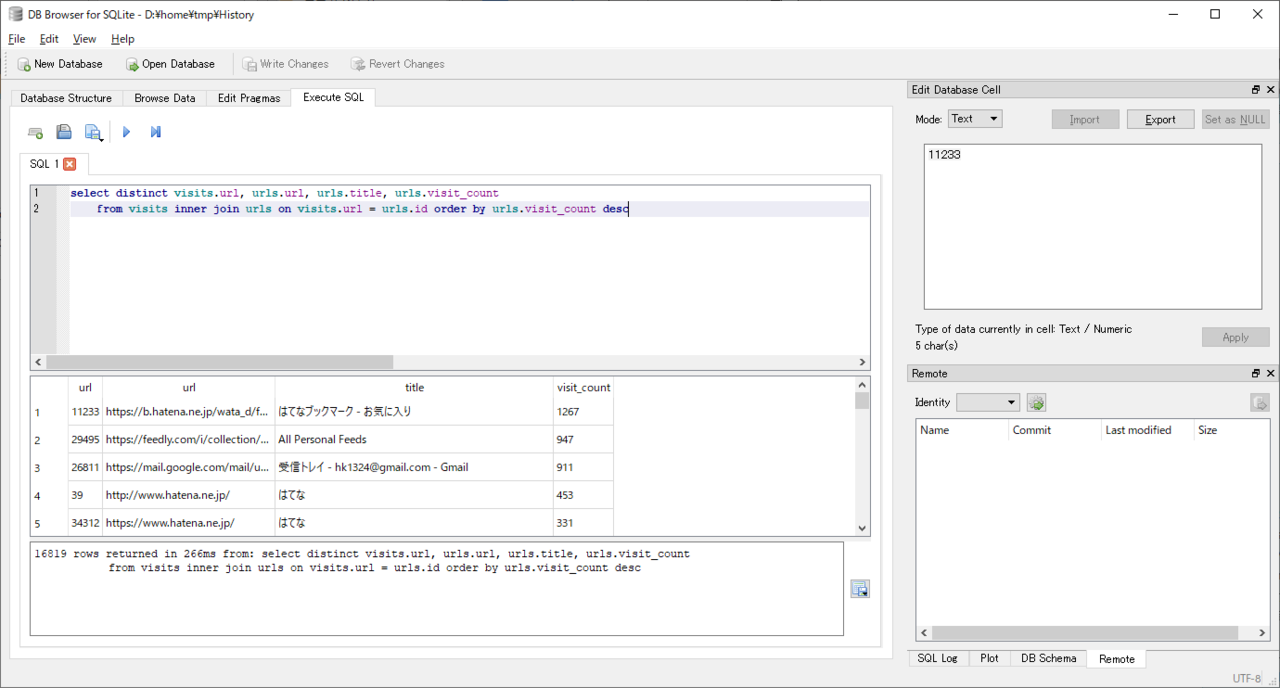Open the Mode dropdown set to Text
The height and width of the screenshot is (688, 1280).
(975, 119)
